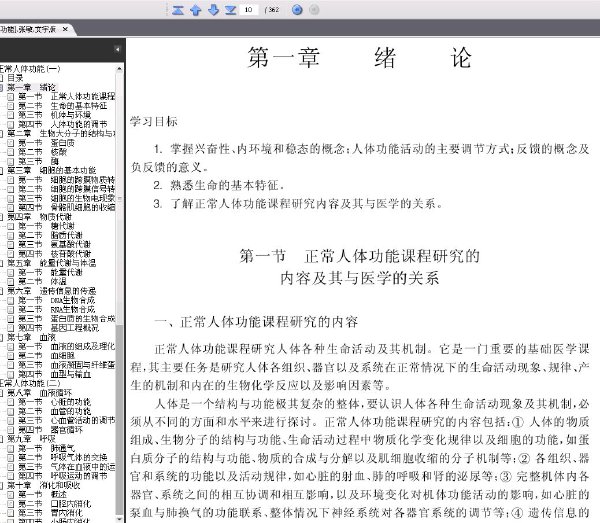Select the 正常人体功能(二) root bookmark
The height and width of the screenshot is (523, 600).
tap(30, 383)
